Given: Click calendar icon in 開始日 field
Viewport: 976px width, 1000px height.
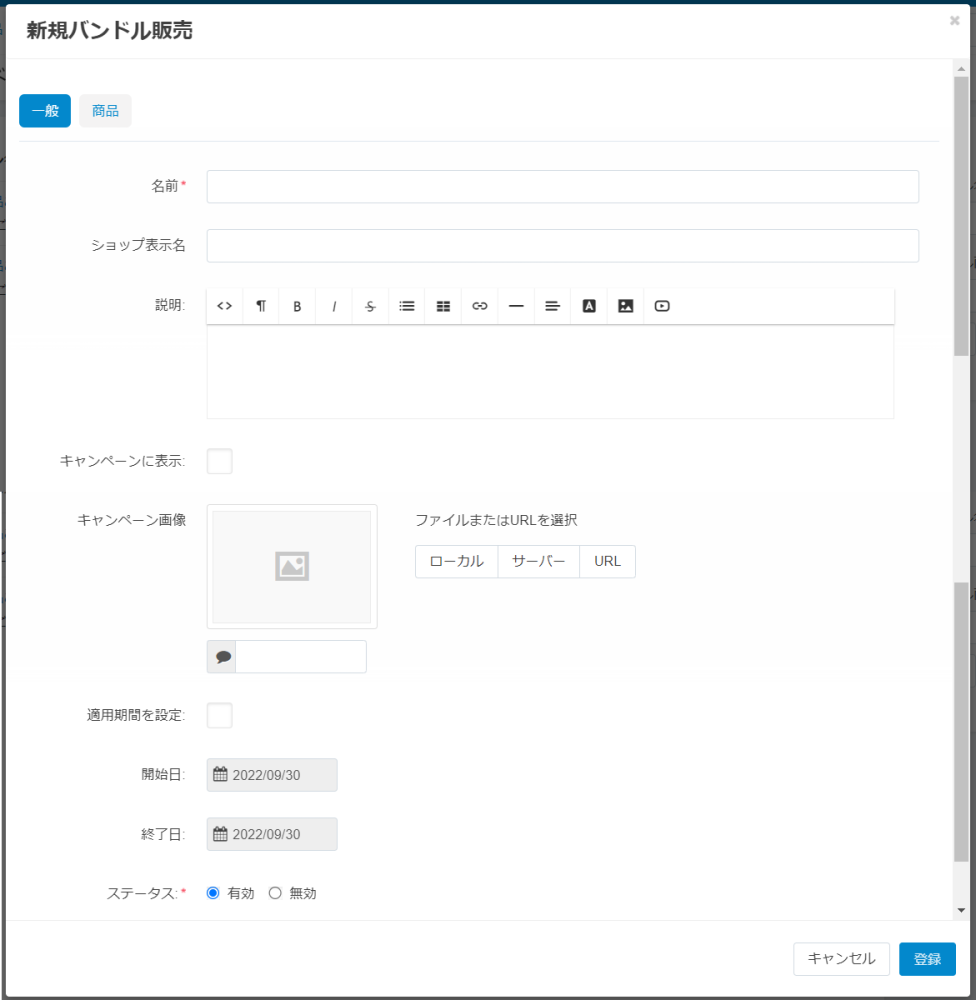Looking at the screenshot, I should (220, 774).
